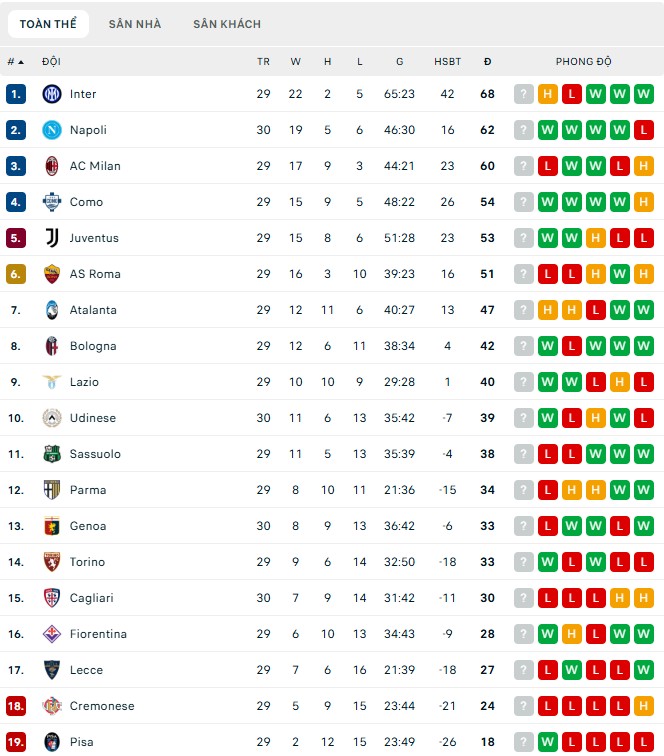Click the Cremonese team name
The height and width of the screenshot is (756, 664).
coord(102,706)
